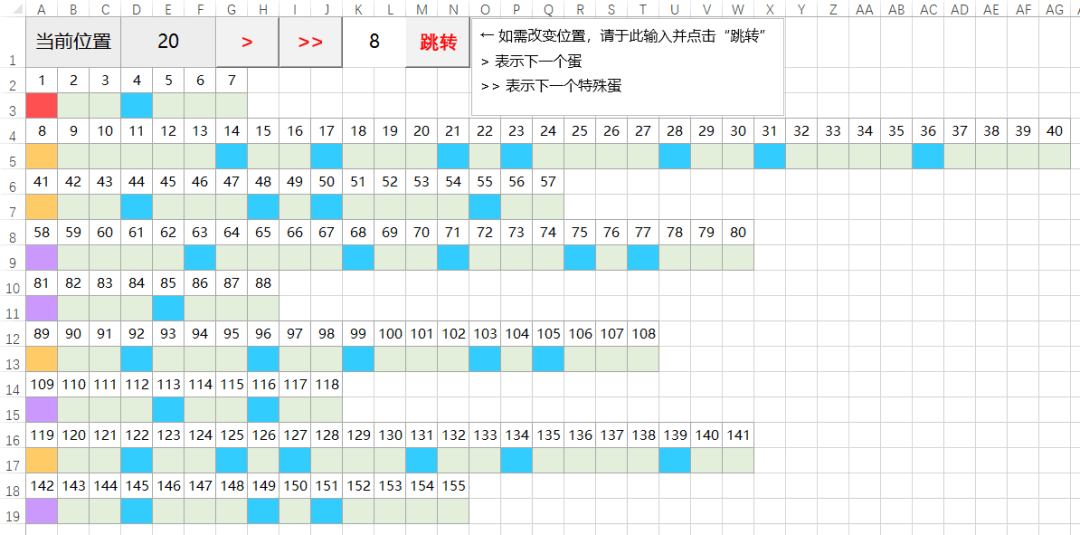Viewport: 1080px width, 535px height.
Task: Click the cell with number 7
Action: coord(231,80)
